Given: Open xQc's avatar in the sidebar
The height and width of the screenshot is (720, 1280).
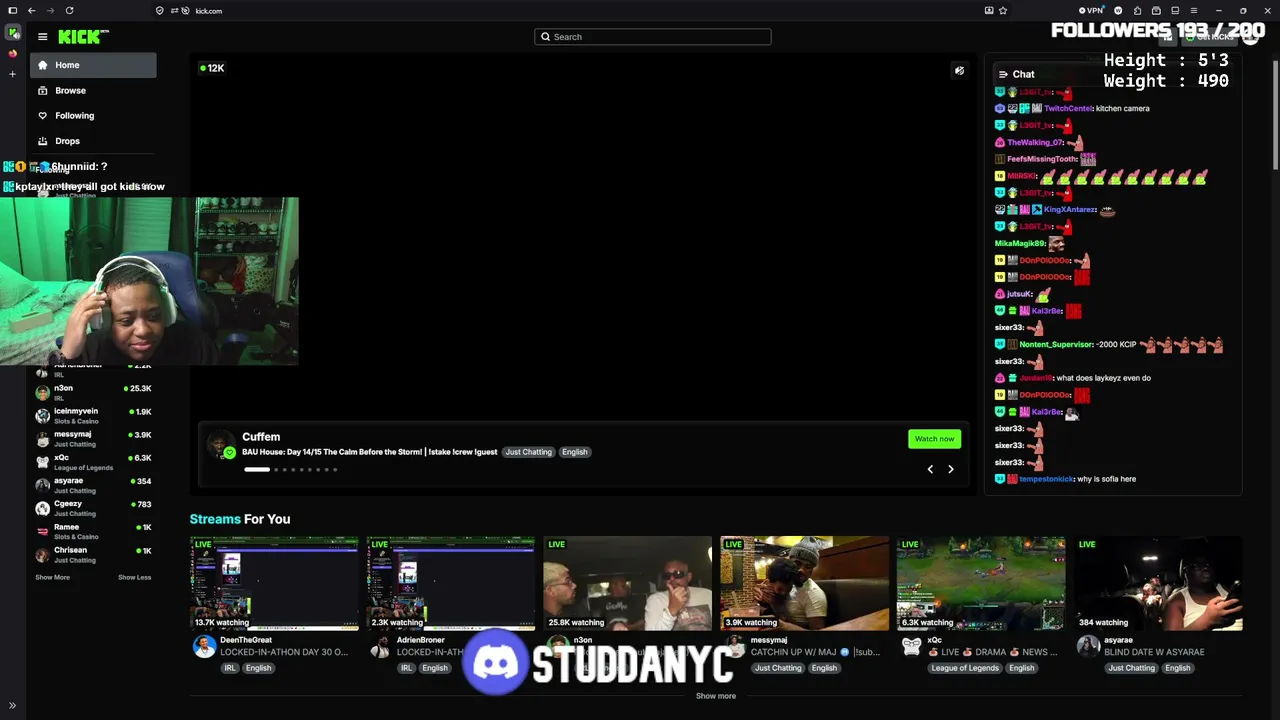Looking at the screenshot, I should tap(42, 462).
